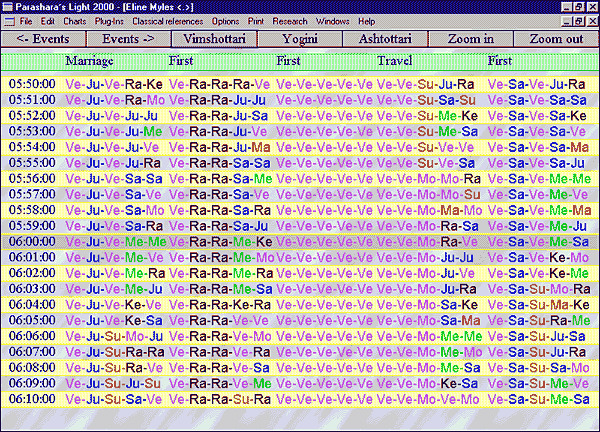The image size is (600, 432).
Task: Click Marriage cell Ve-Ju-Ve-Me-Me at 06:00:00
Action: (116, 241)
